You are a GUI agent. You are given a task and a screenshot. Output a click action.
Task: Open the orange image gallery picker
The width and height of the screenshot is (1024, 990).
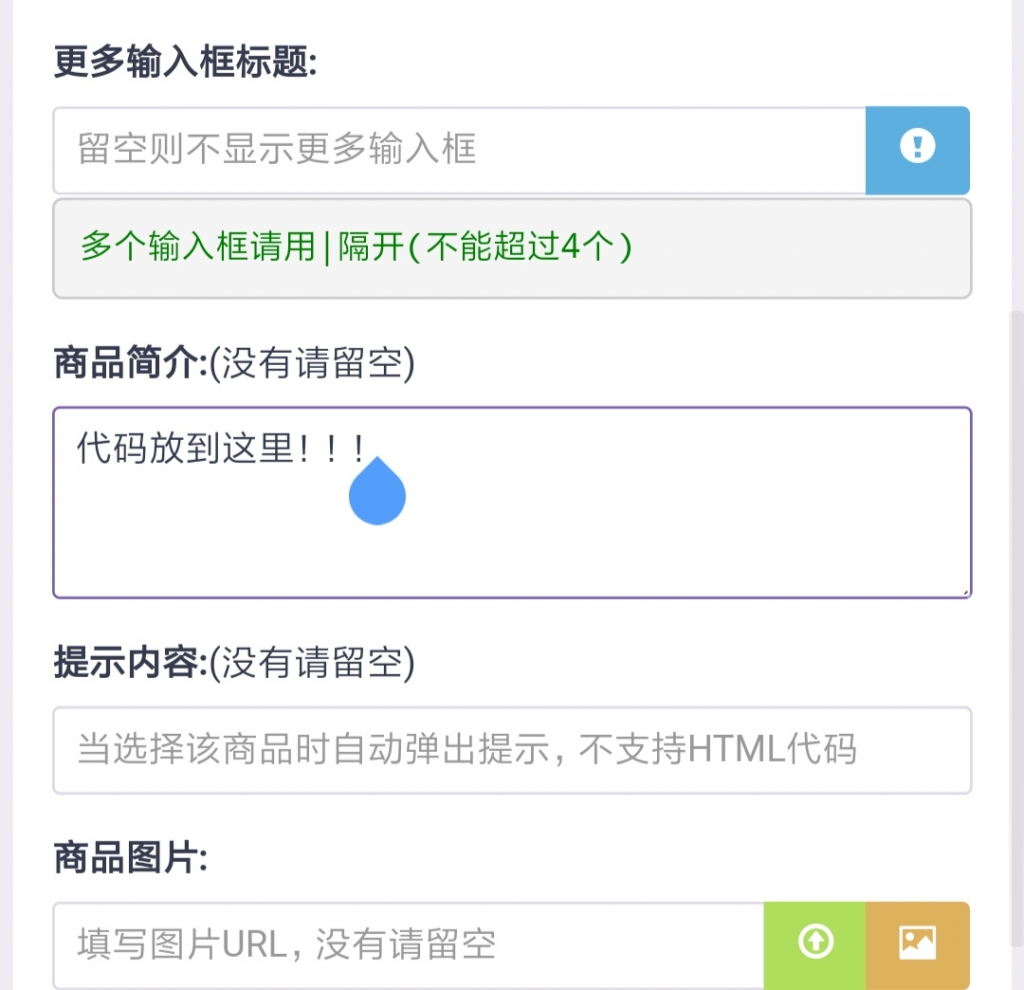918,942
